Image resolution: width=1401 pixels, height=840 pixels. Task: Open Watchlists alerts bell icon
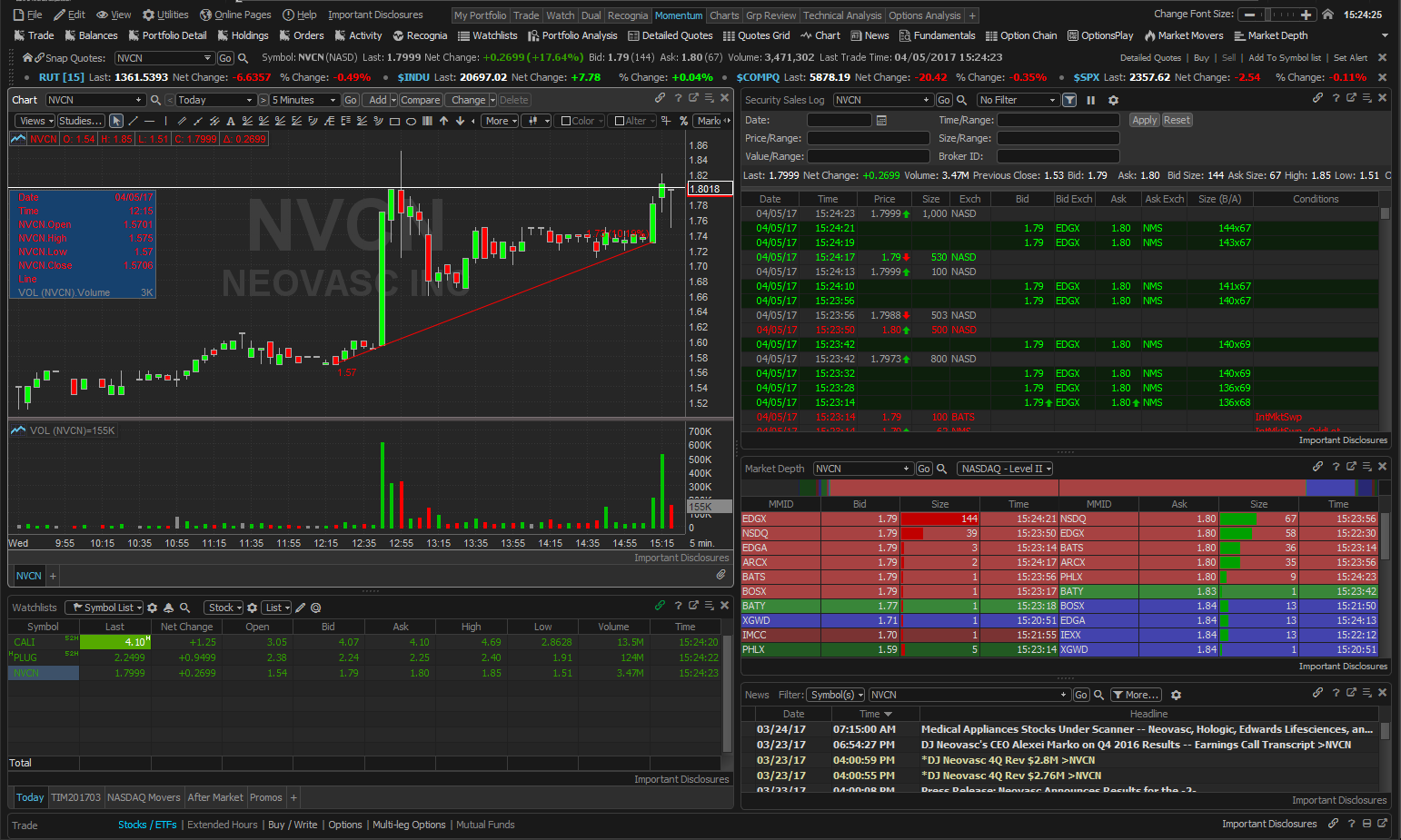coord(168,608)
